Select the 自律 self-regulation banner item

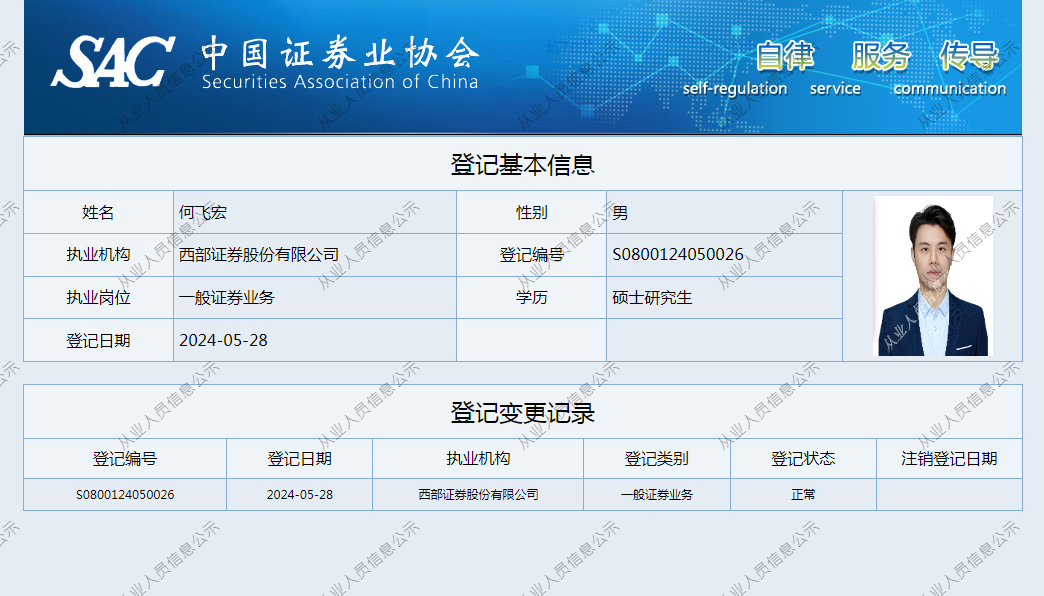(784, 57)
